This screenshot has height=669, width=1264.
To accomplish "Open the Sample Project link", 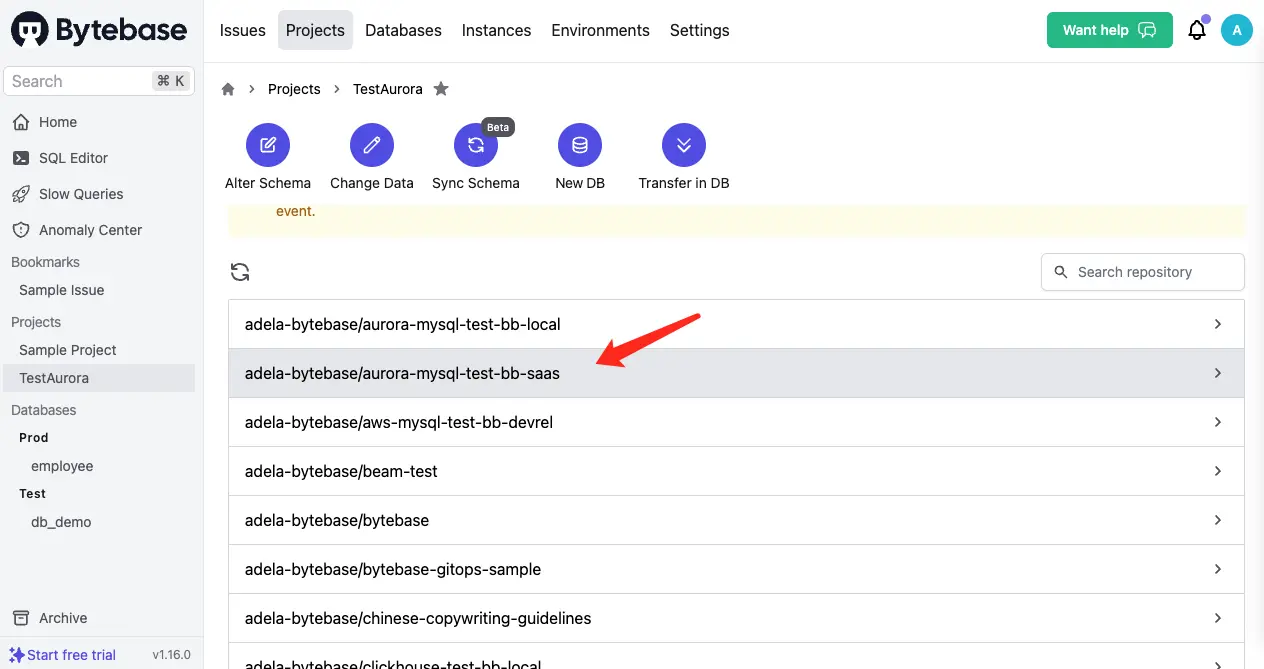I will point(66,350).
